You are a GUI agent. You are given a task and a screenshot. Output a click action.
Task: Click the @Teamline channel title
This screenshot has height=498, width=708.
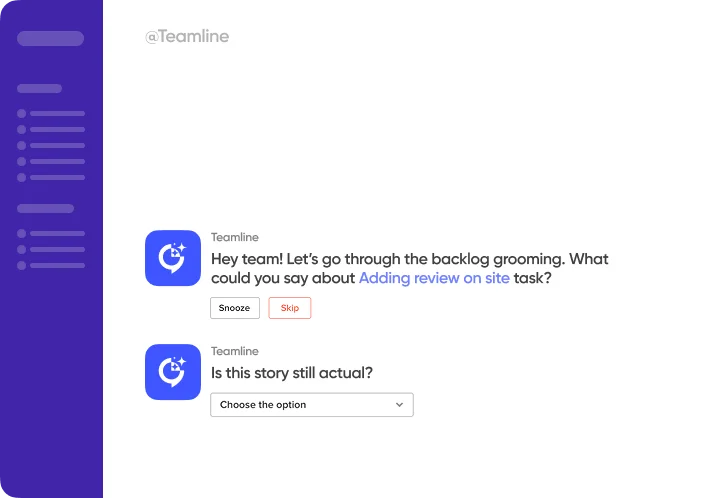187,37
